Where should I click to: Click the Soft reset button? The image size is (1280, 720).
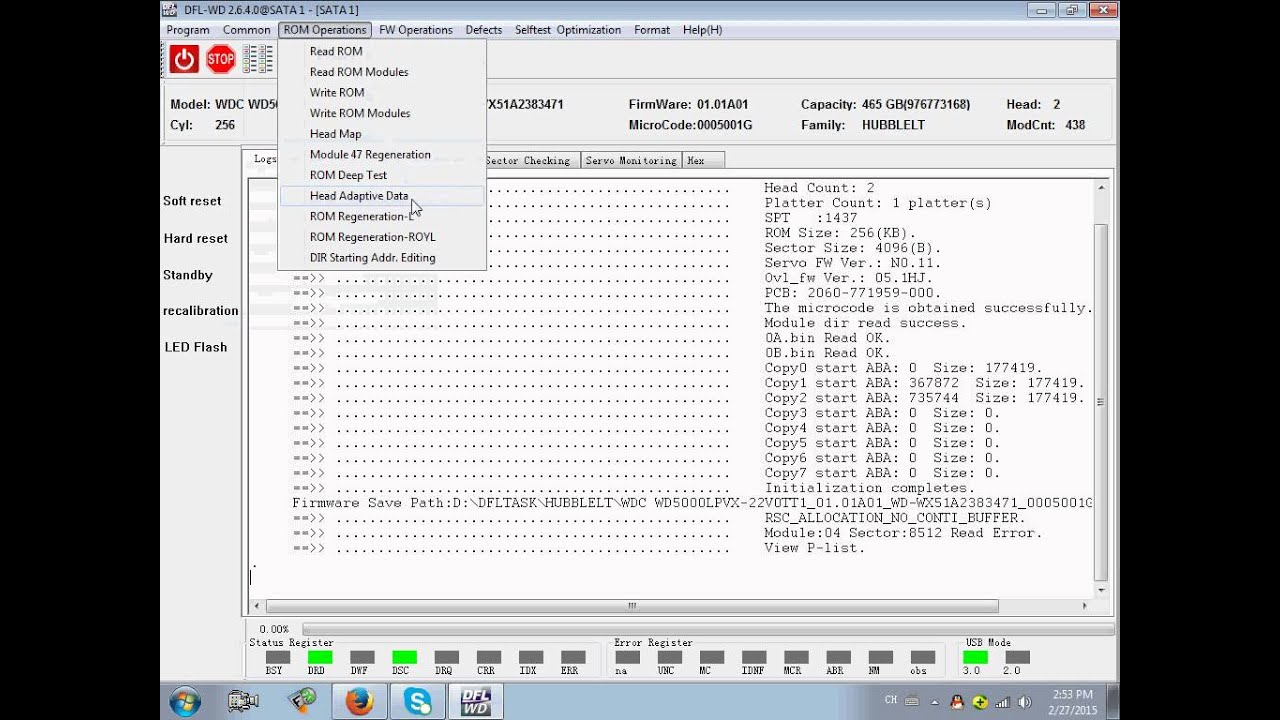(x=192, y=201)
